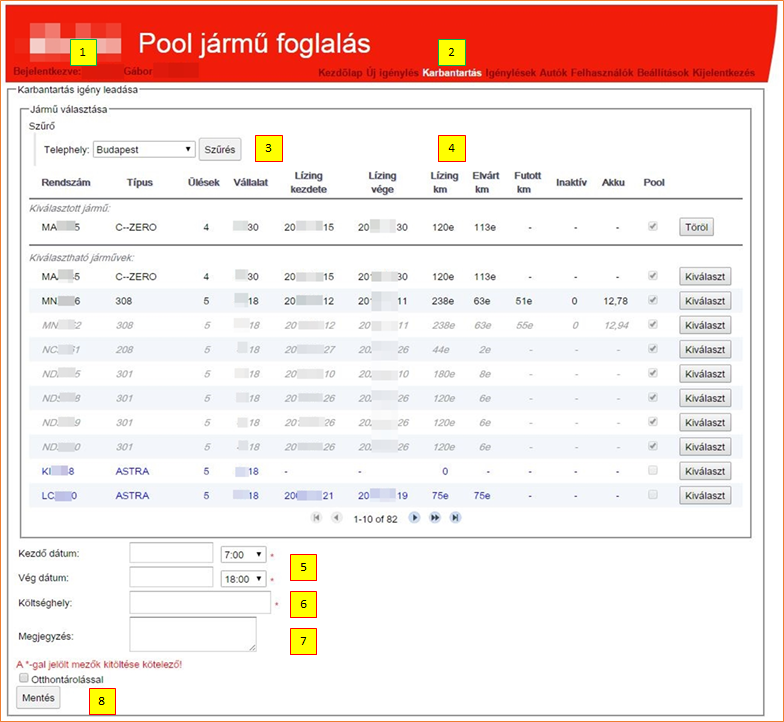Open the end time dropdown showing 18:00
784x722 pixels.
(242, 578)
